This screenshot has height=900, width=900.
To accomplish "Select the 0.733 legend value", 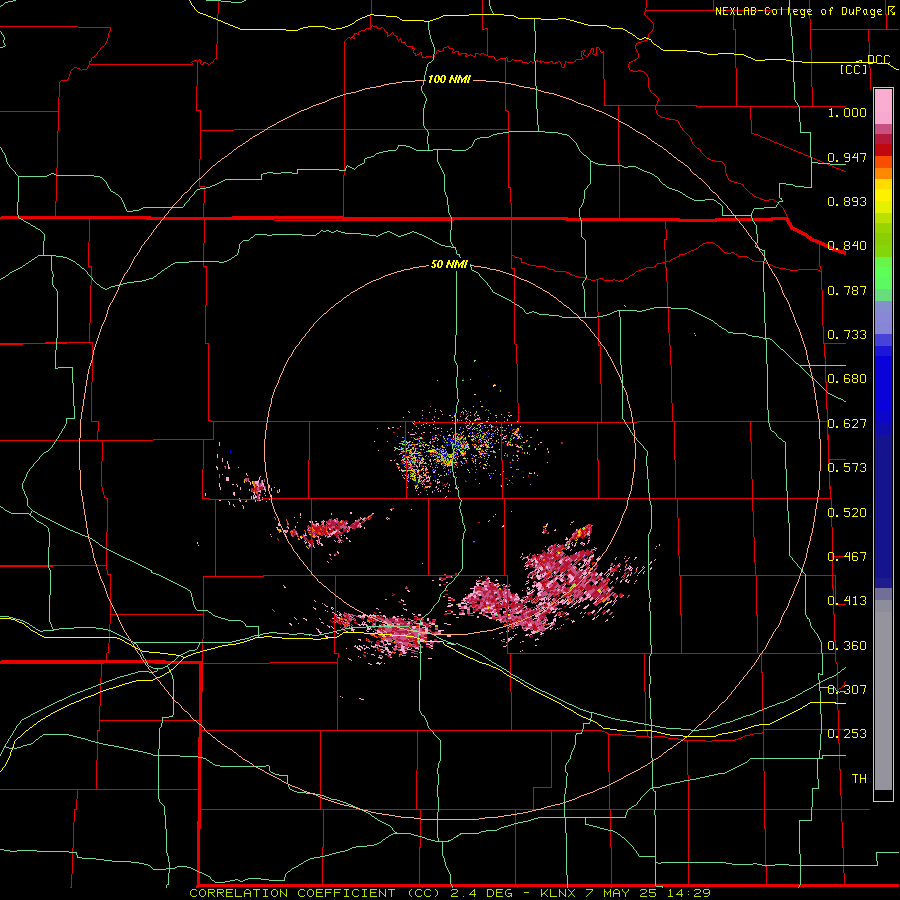I will 847,335.
